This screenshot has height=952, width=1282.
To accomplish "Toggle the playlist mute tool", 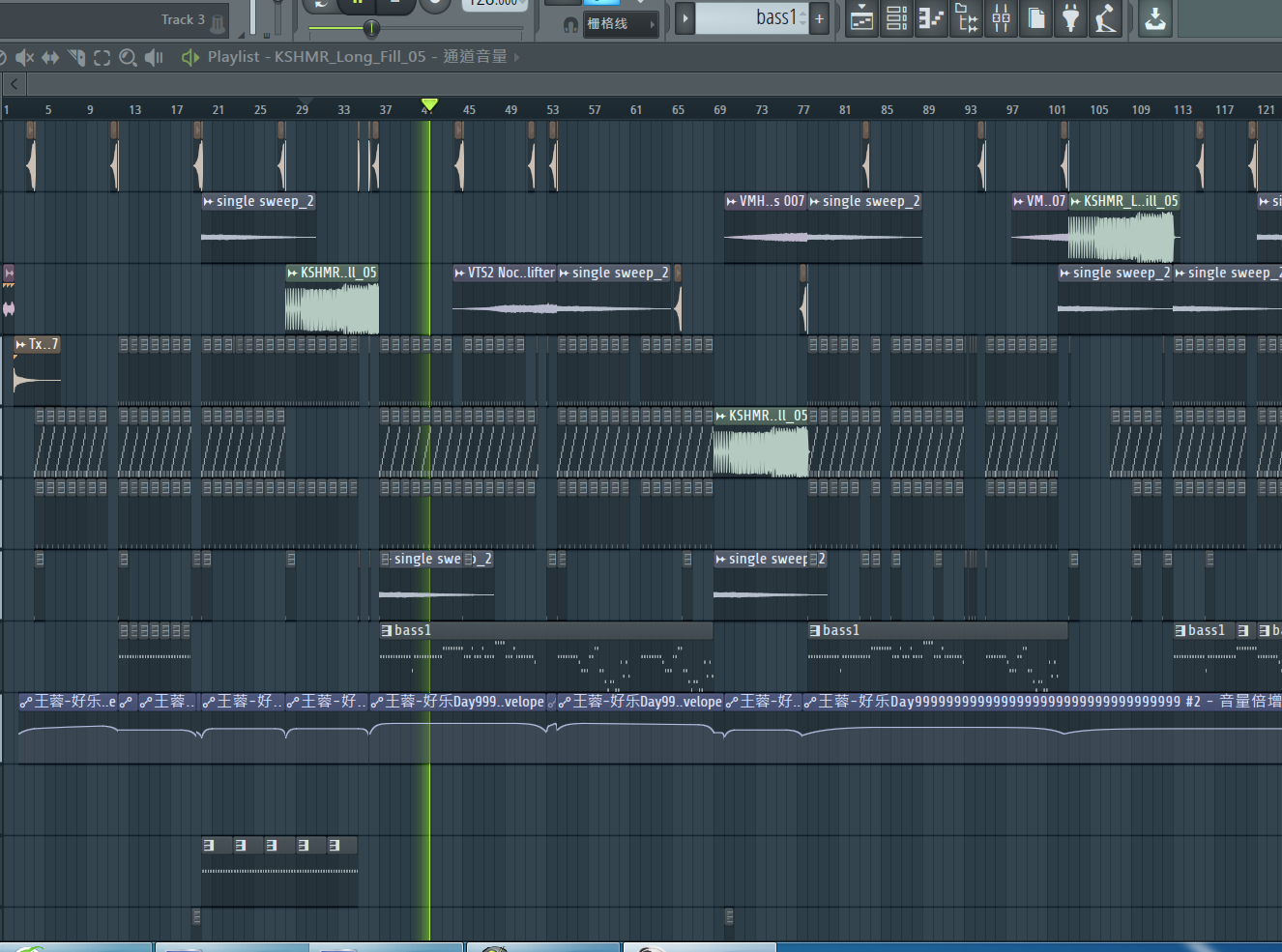I will coord(24,58).
